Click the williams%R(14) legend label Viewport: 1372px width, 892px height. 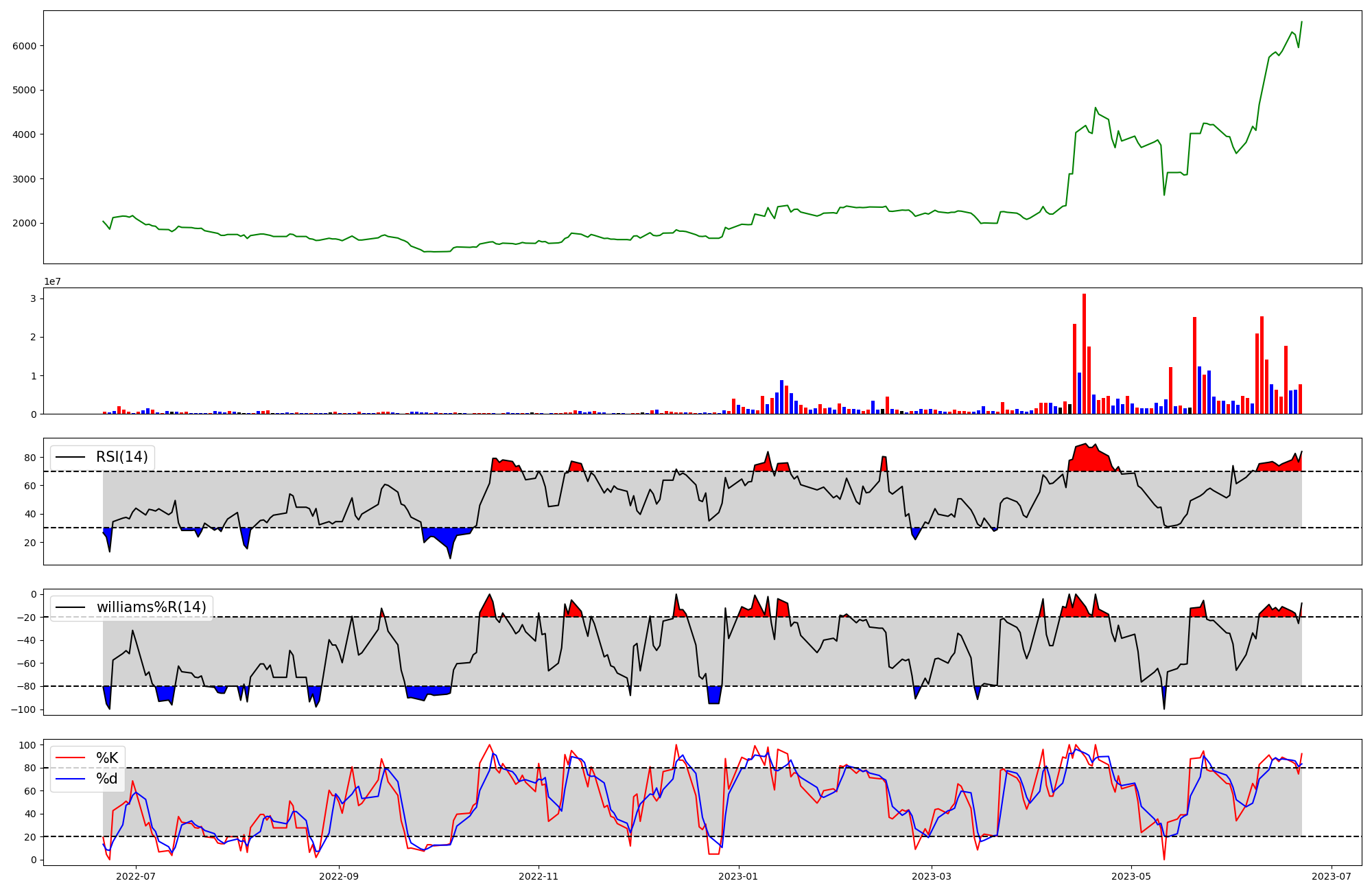click(x=151, y=607)
